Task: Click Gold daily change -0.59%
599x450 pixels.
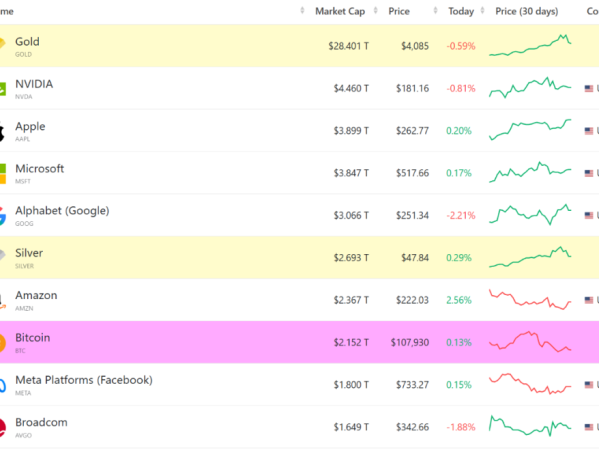Action: (x=461, y=46)
